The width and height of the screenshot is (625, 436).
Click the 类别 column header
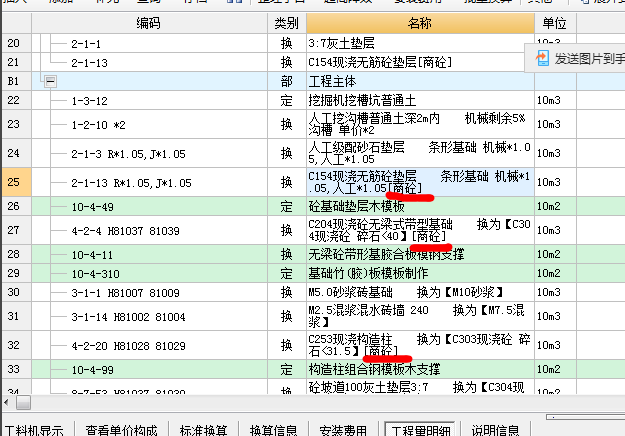click(286, 22)
